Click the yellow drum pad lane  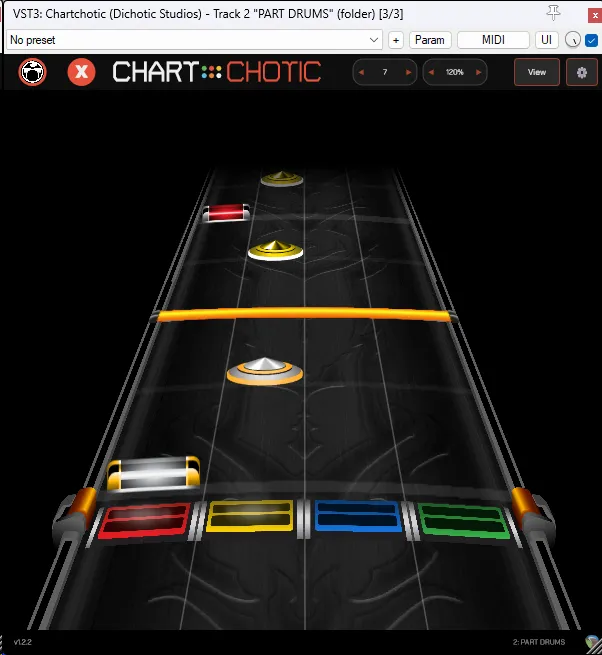click(250, 516)
